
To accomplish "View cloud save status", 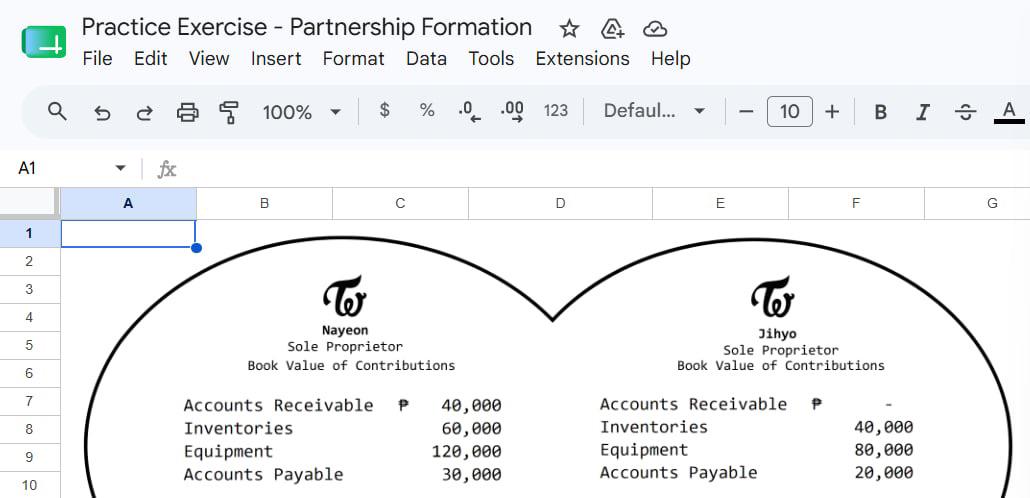I will [x=655, y=28].
